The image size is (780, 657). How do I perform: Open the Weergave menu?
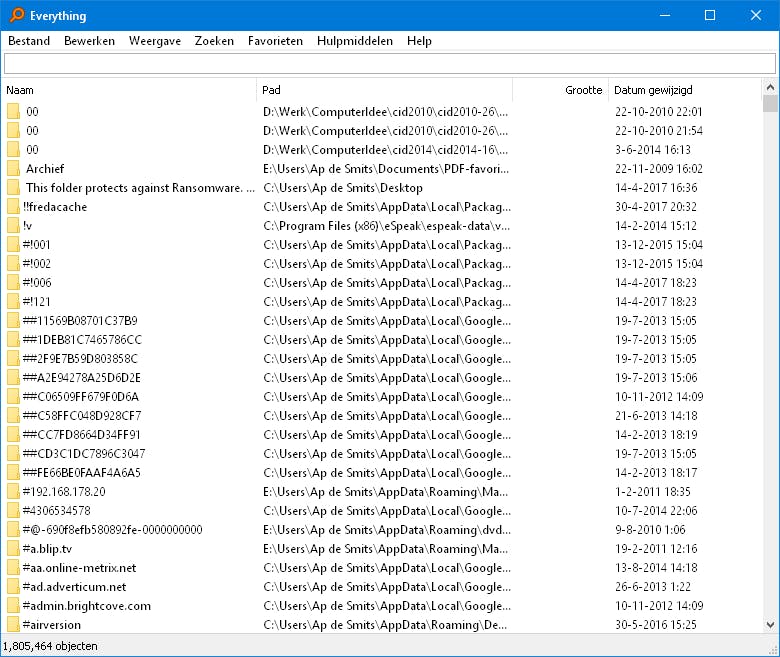[155, 41]
